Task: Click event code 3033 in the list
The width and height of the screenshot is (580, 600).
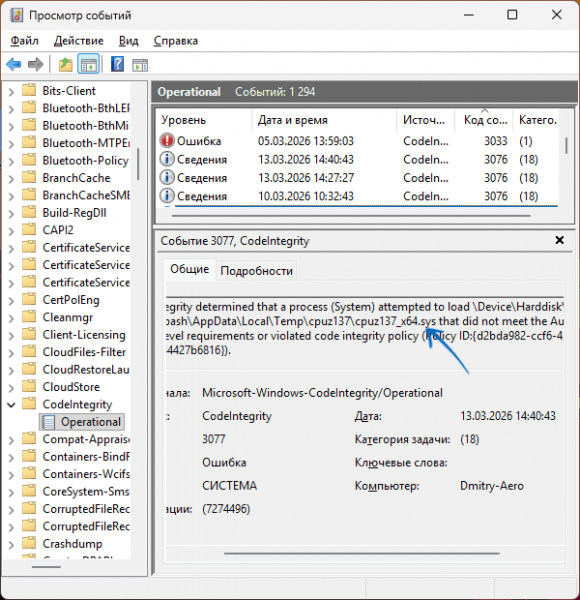Action: pyautogui.click(x=495, y=141)
